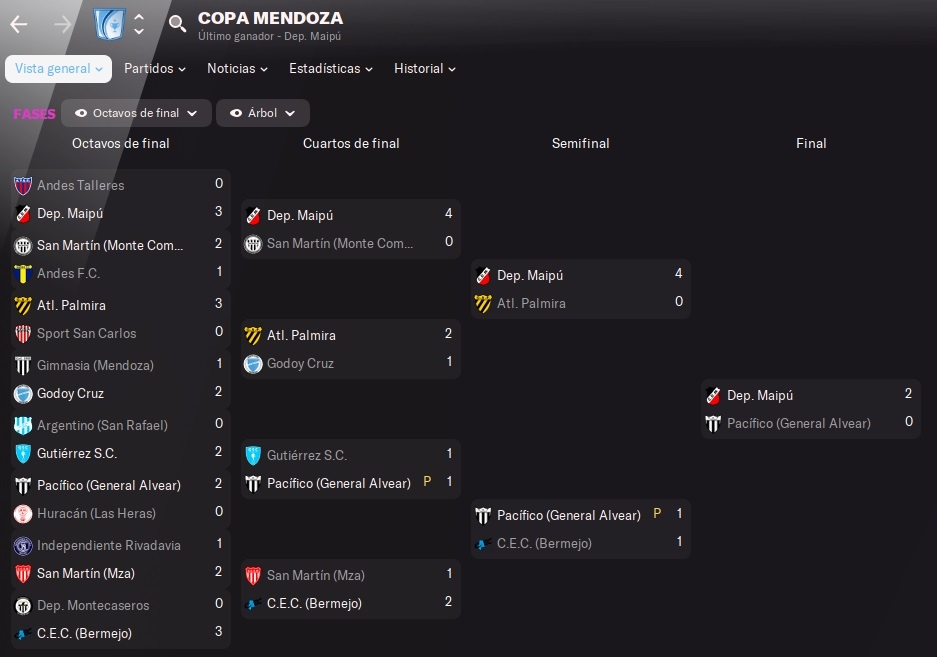Toggle the eye icon beside Árbol
937x657 pixels.
click(x=236, y=113)
